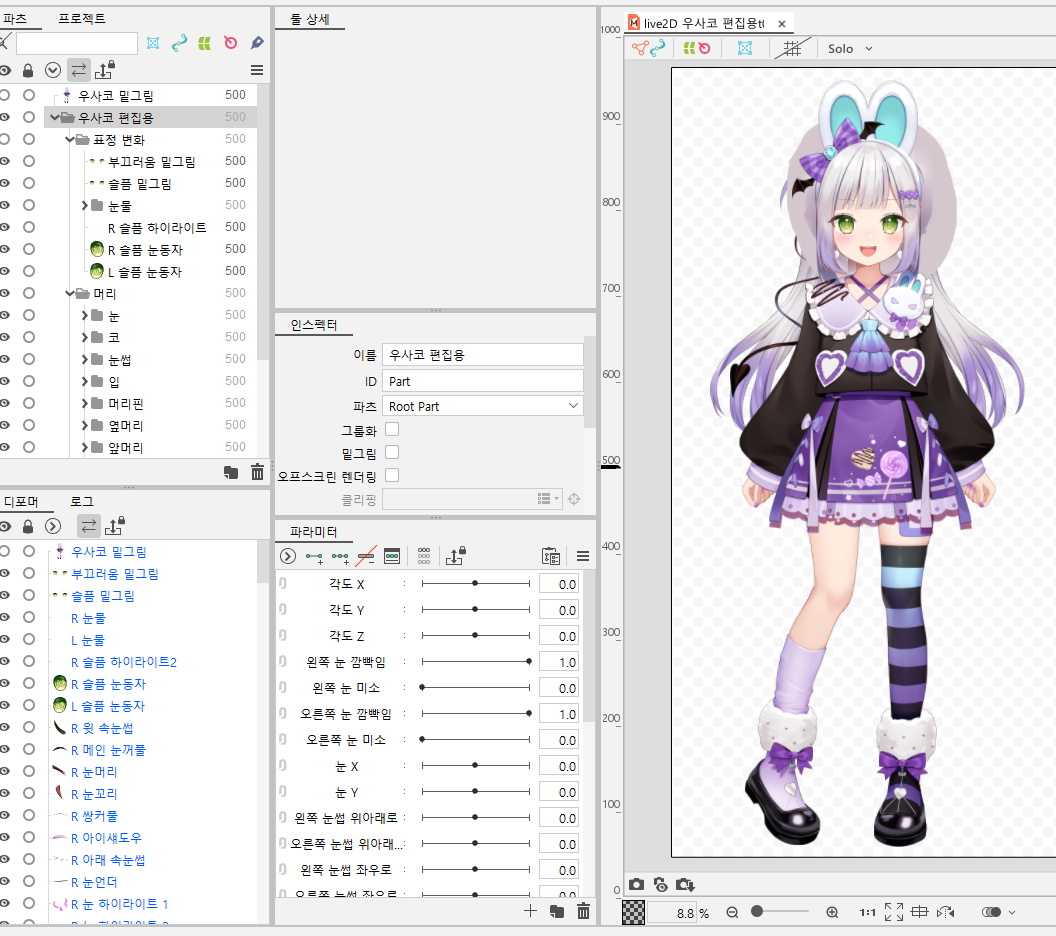This screenshot has height=936, width=1056.
Task: Select 부끄러움 밑그림 in Parts list
Action: (x=152, y=162)
